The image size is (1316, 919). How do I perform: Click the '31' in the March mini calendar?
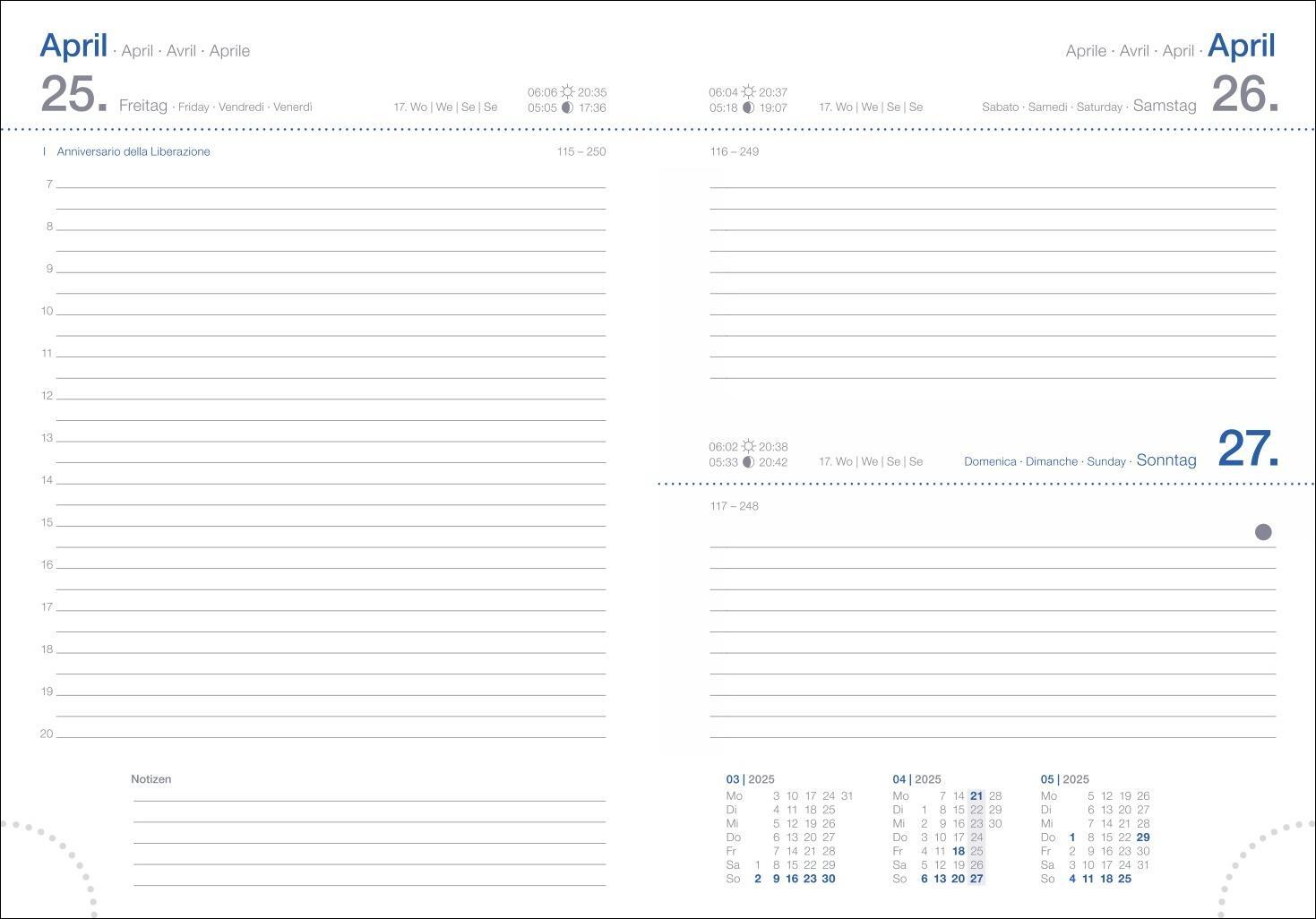[847, 795]
